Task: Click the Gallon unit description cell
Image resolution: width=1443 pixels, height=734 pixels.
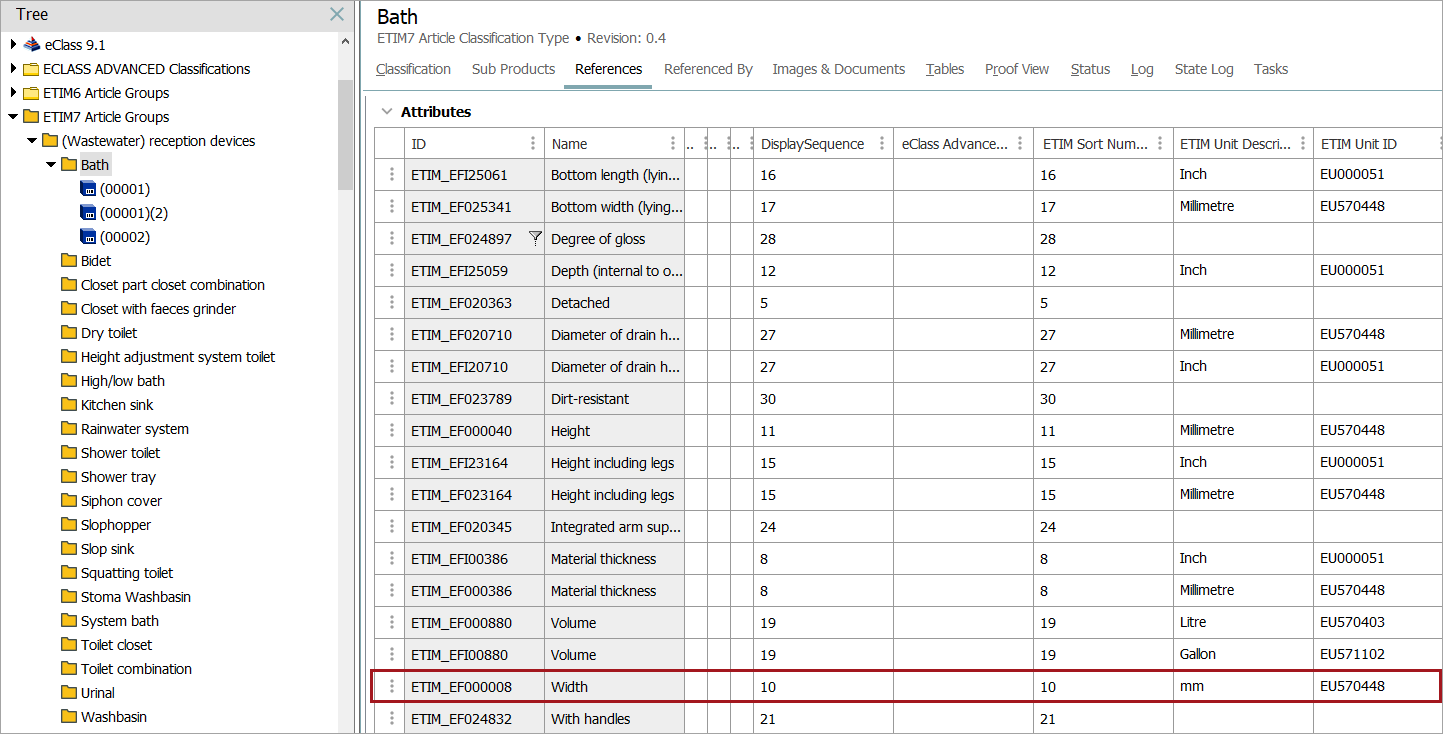Action: point(1243,654)
